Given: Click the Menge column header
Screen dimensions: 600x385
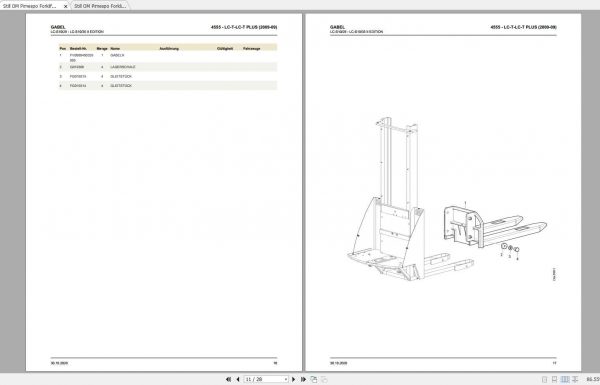Looking at the screenshot, I should click(x=102, y=49).
